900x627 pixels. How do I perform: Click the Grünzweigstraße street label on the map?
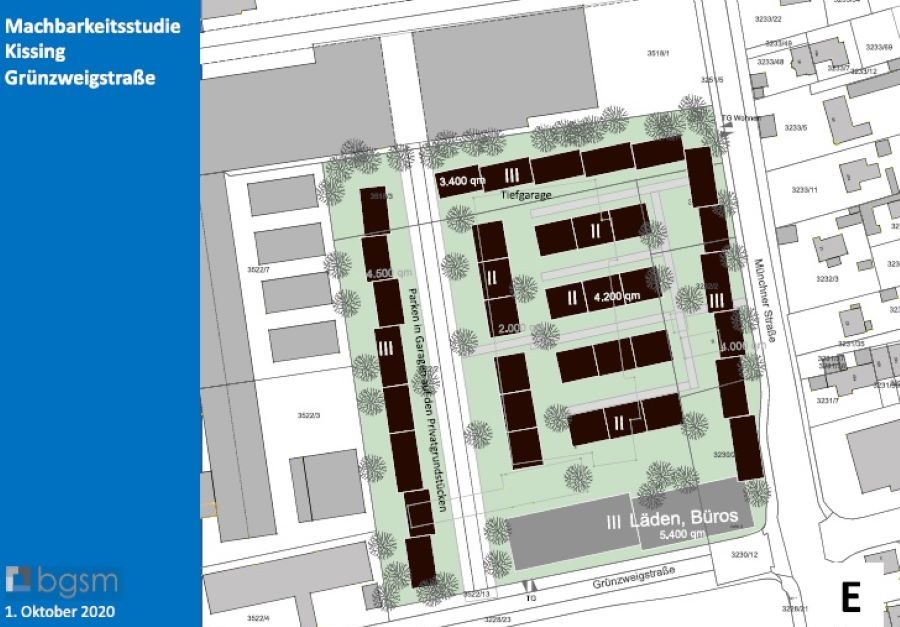(634, 578)
